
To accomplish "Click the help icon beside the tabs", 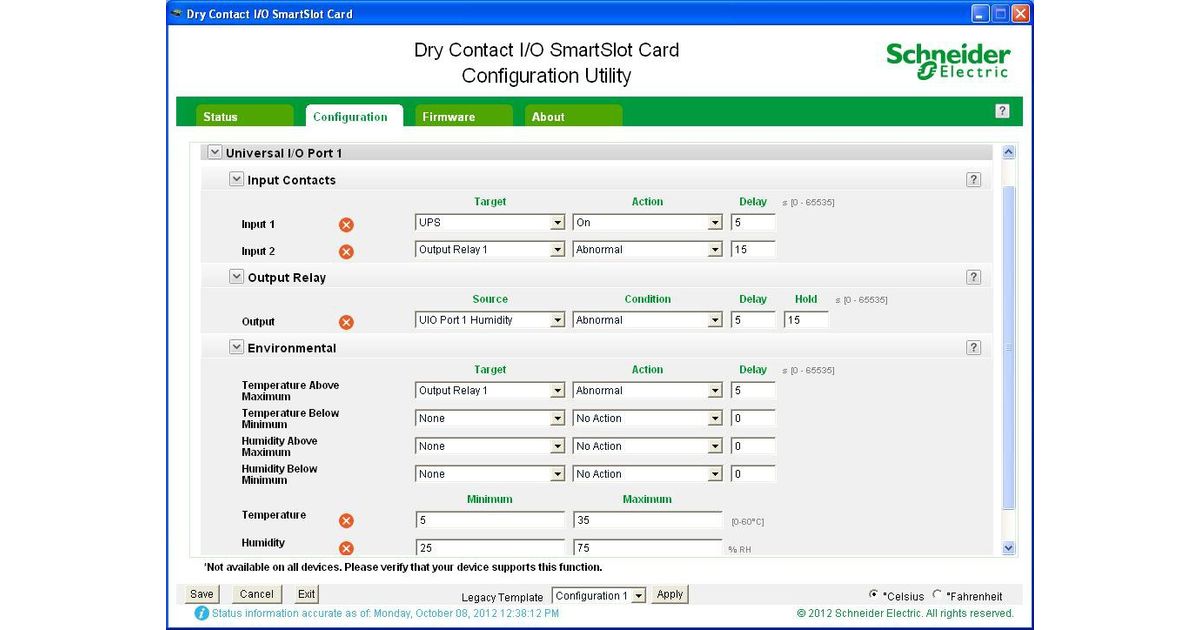I will click(x=1002, y=111).
